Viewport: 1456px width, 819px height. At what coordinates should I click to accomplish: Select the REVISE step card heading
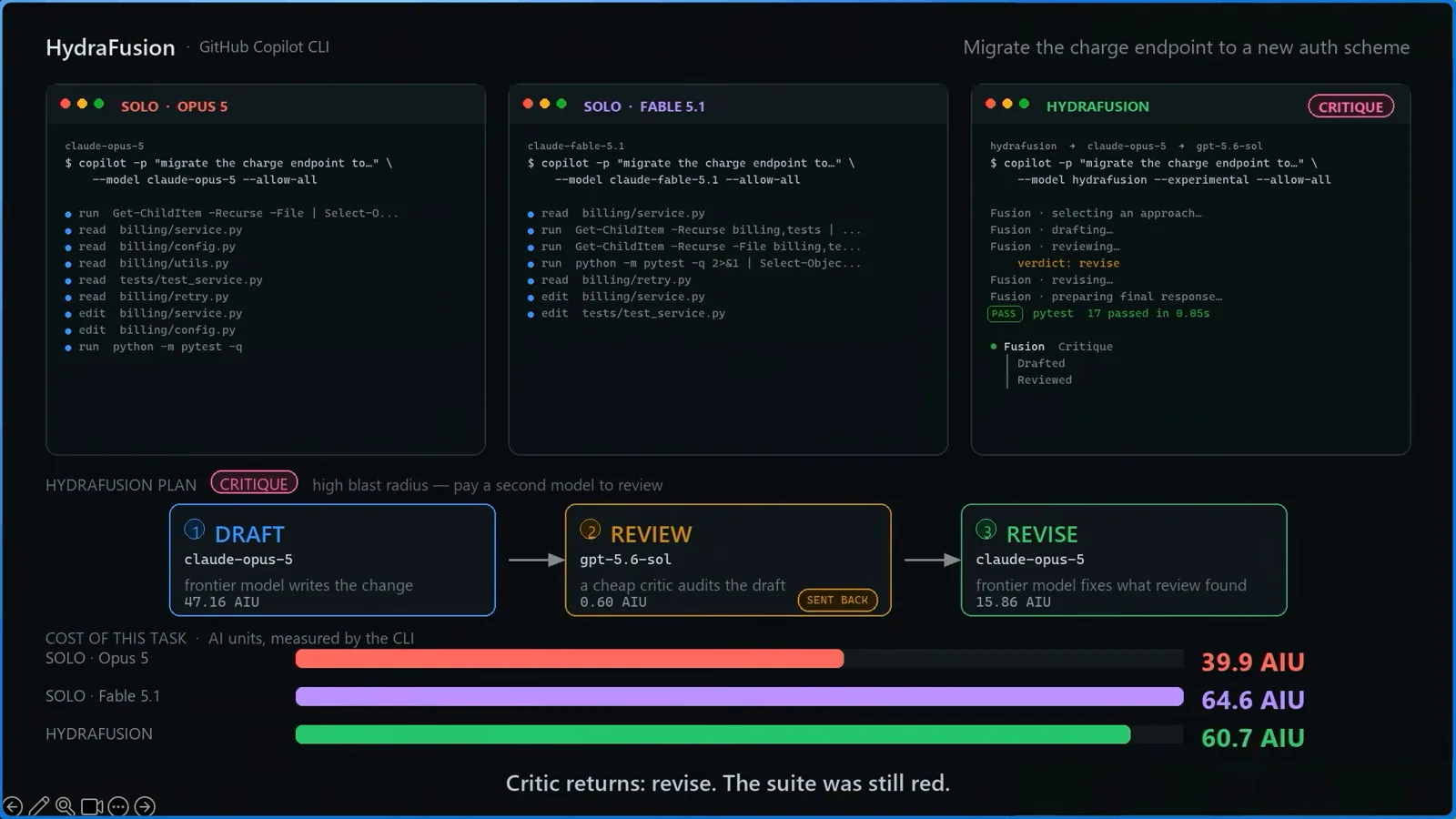click(x=1042, y=534)
